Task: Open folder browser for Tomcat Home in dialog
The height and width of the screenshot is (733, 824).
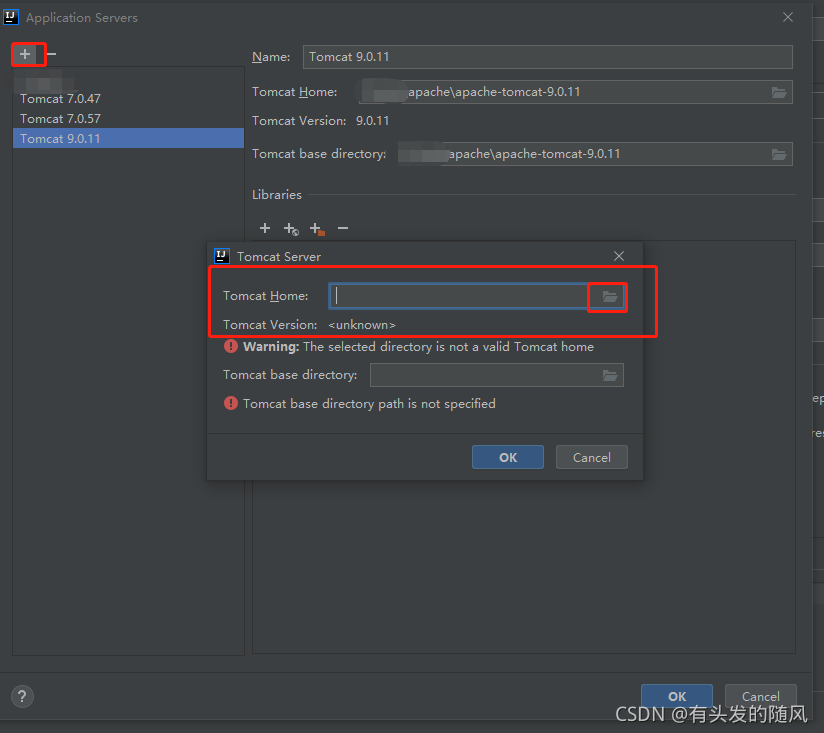Action: [x=610, y=297]
